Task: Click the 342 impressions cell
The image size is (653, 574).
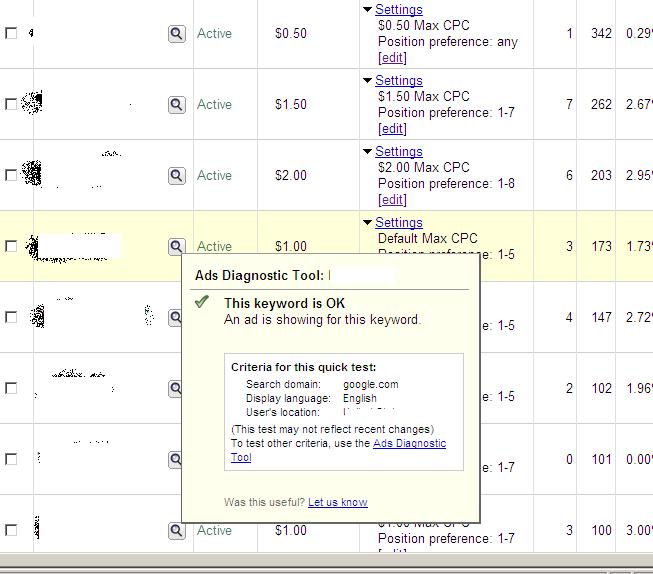Action: click(601, 33)
